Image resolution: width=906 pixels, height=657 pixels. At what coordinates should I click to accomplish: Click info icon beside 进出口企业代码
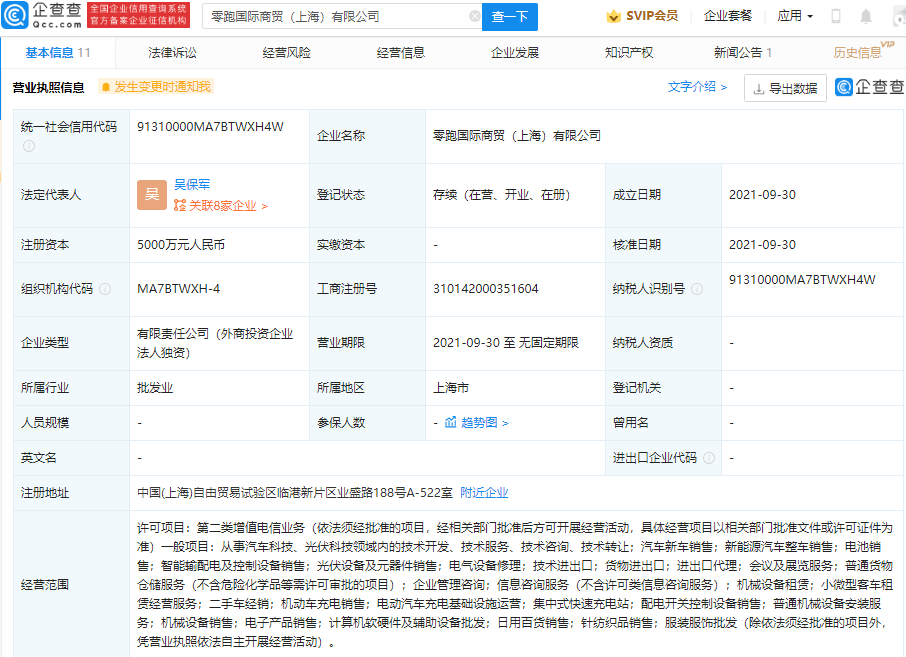(708, 456)
